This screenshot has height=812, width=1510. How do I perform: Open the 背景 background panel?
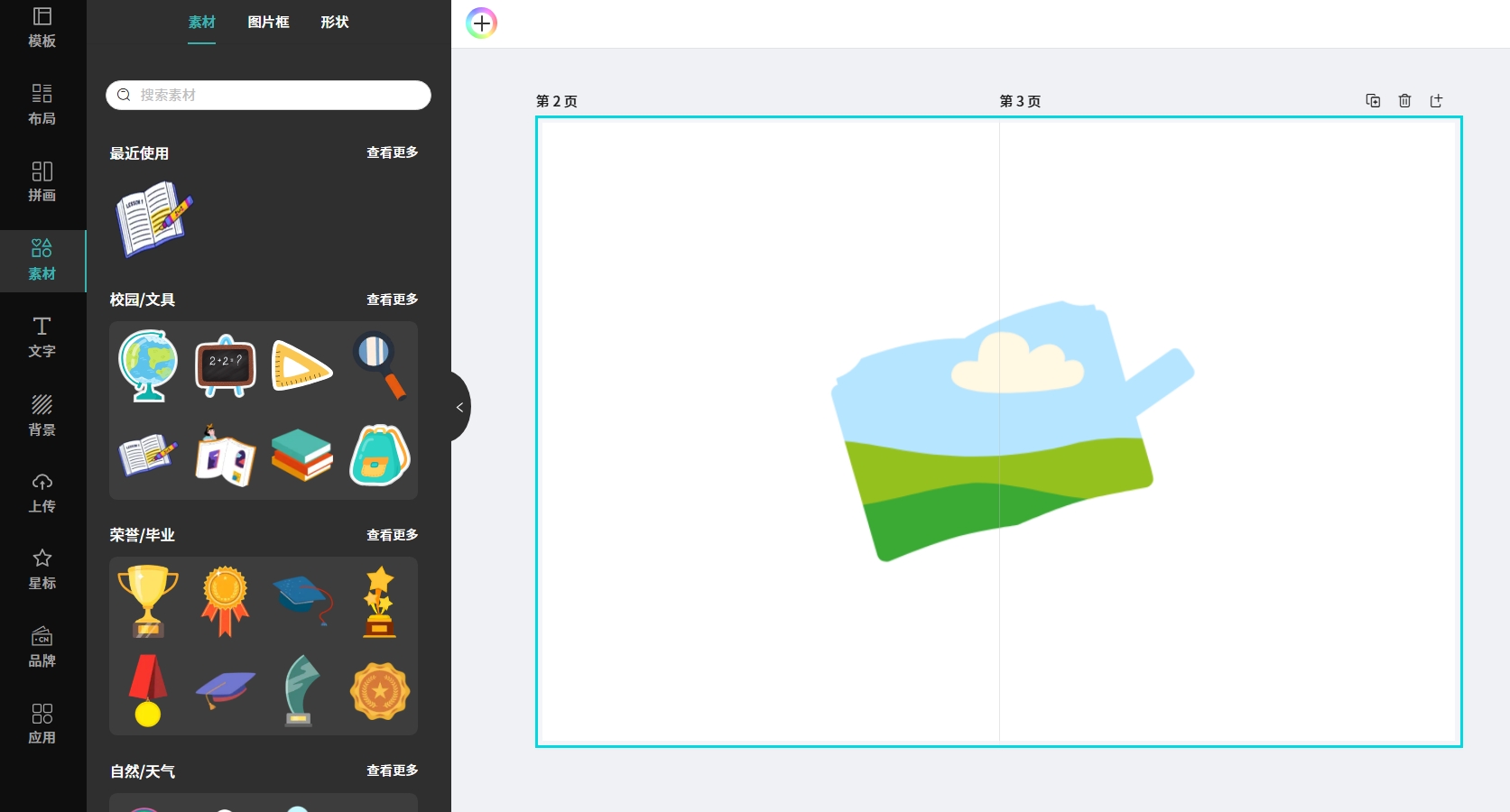[x=42, y=414]
